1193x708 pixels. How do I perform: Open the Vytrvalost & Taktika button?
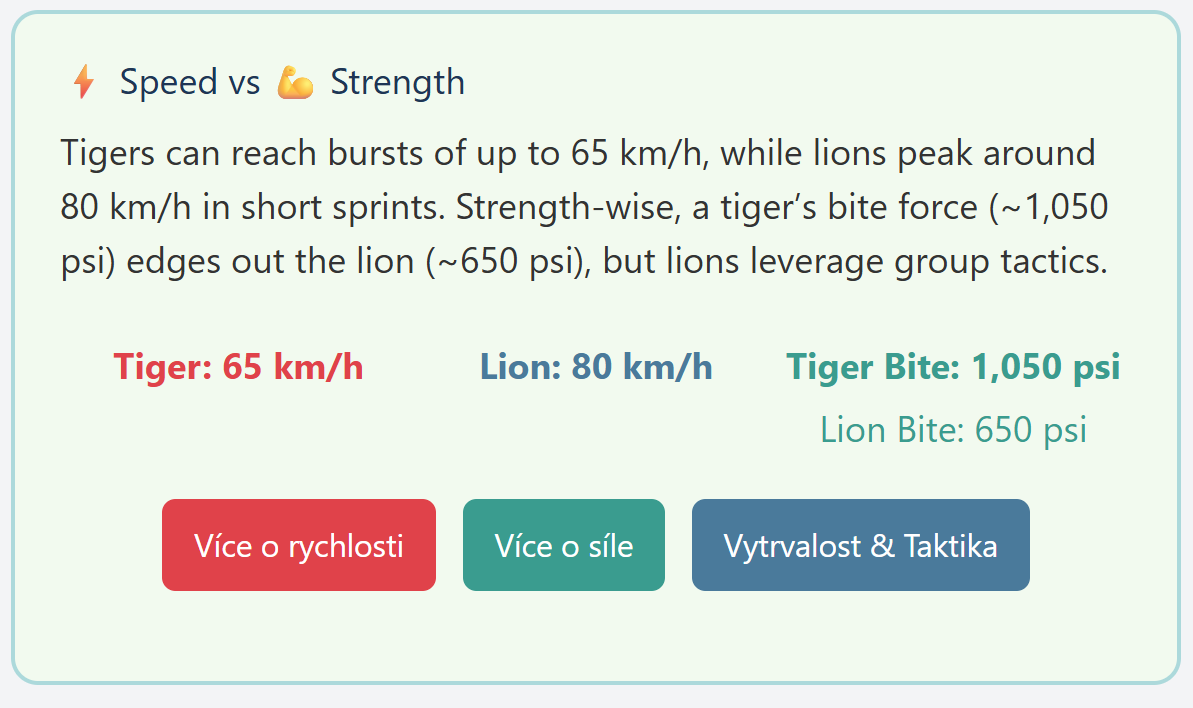[x=861, y=544]
